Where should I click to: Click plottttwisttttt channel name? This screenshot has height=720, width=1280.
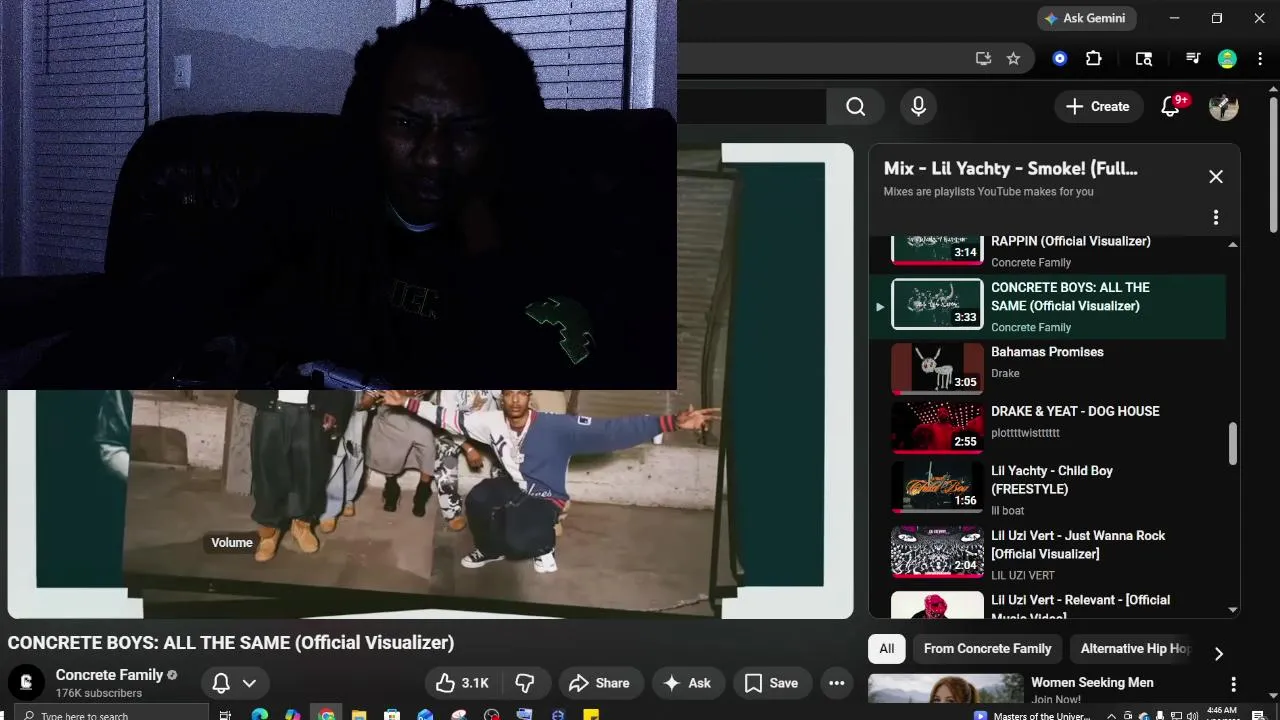tap(1025, 432)
